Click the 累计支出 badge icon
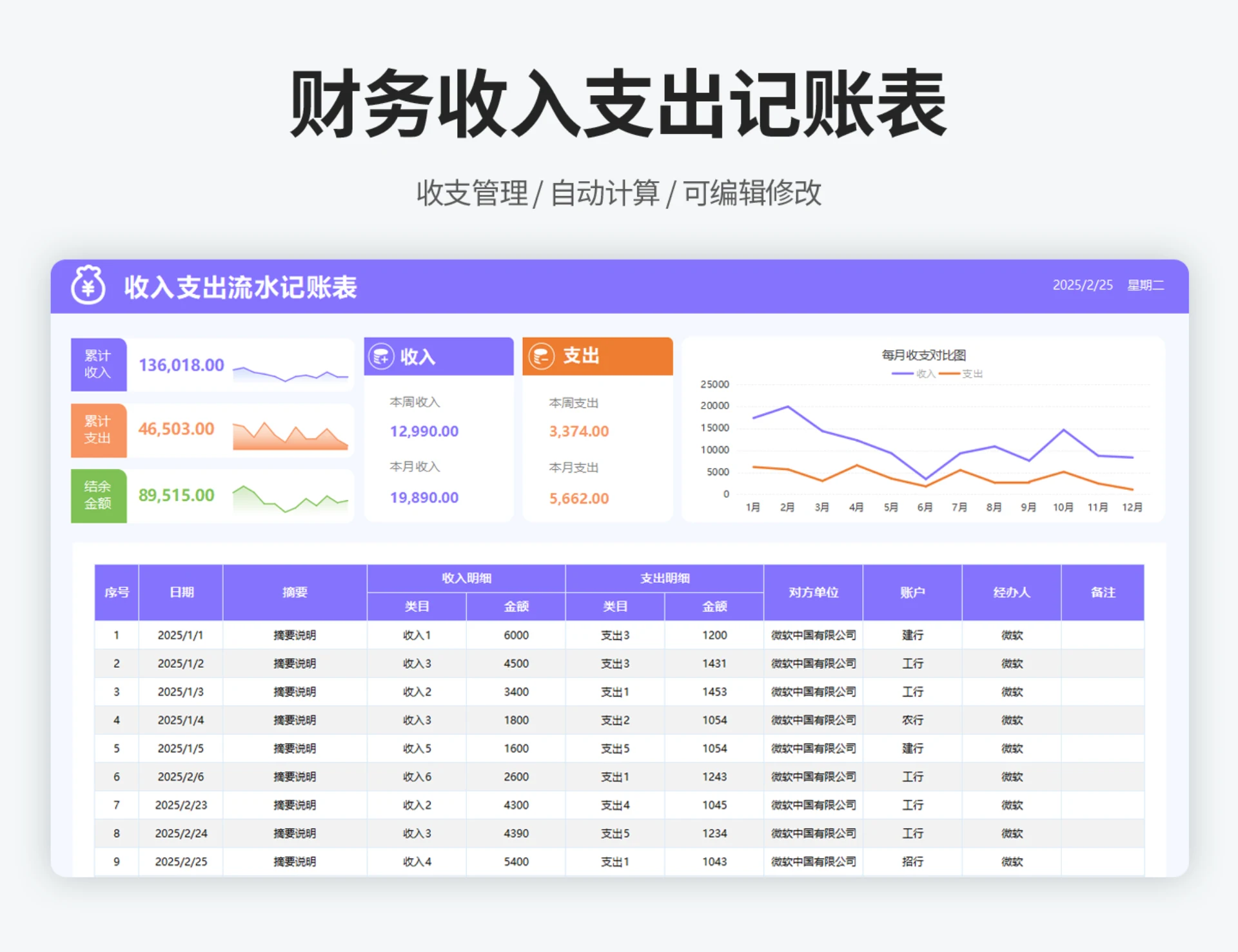The height and width of the screenshot is (952, 1238). [98, 430]
